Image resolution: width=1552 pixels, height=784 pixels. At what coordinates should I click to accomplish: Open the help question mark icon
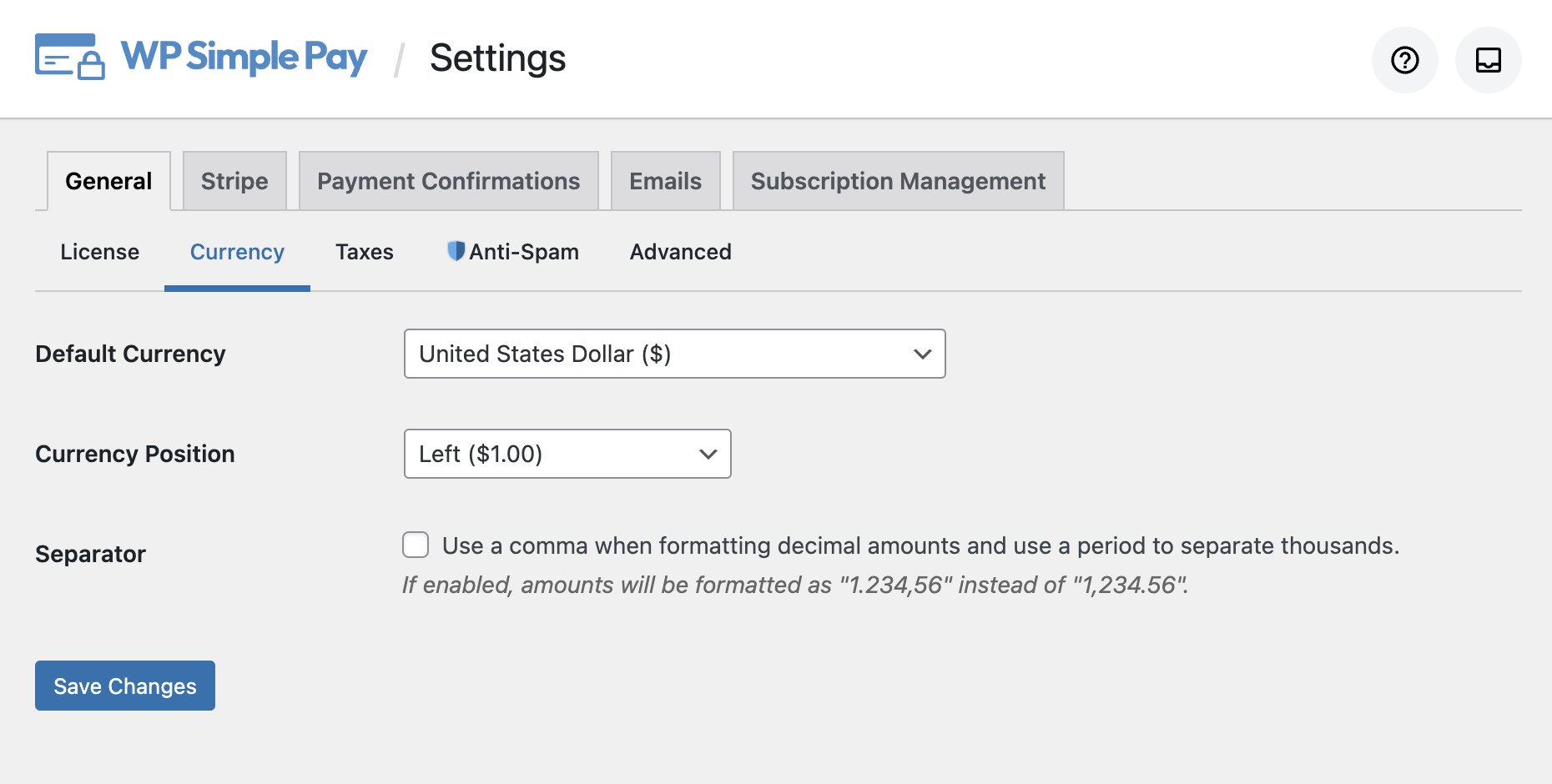point(1404,59)
